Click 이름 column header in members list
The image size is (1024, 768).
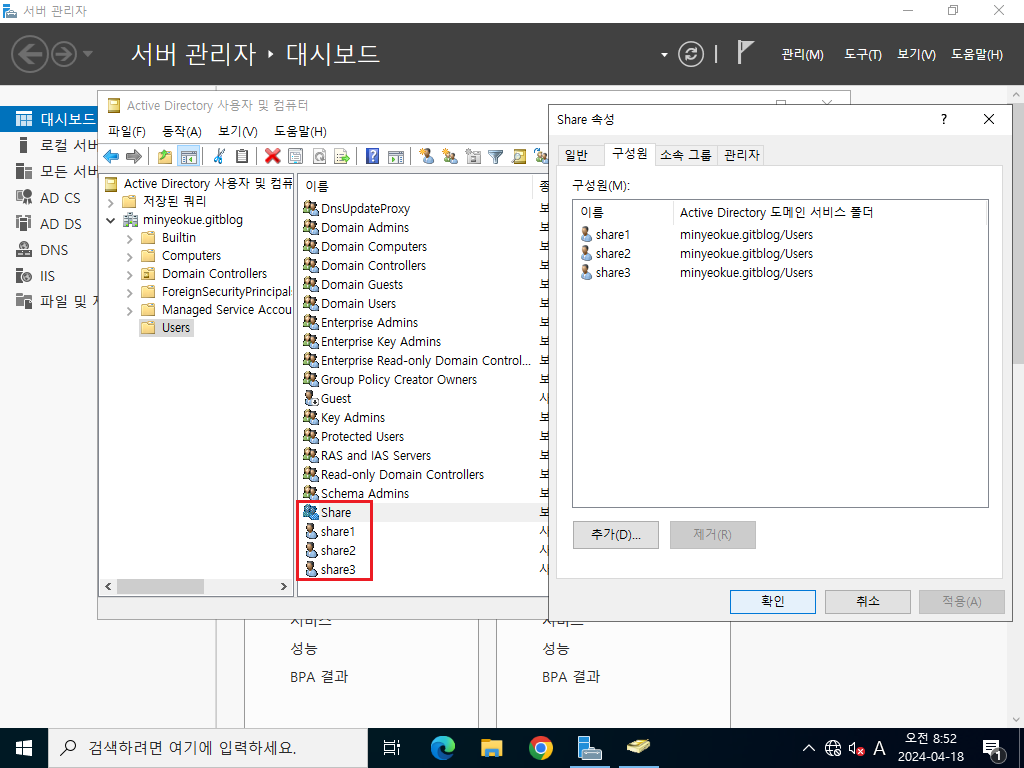[624, 212]
